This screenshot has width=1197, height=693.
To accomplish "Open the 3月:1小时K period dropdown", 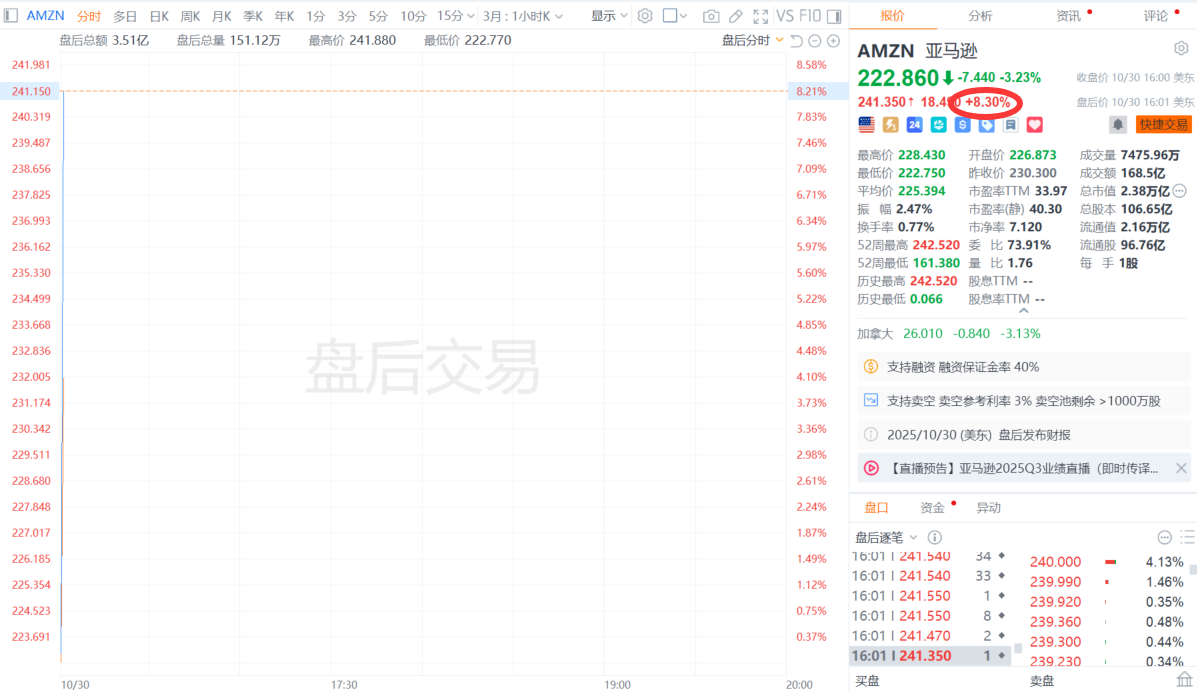I will pos(522,16).
